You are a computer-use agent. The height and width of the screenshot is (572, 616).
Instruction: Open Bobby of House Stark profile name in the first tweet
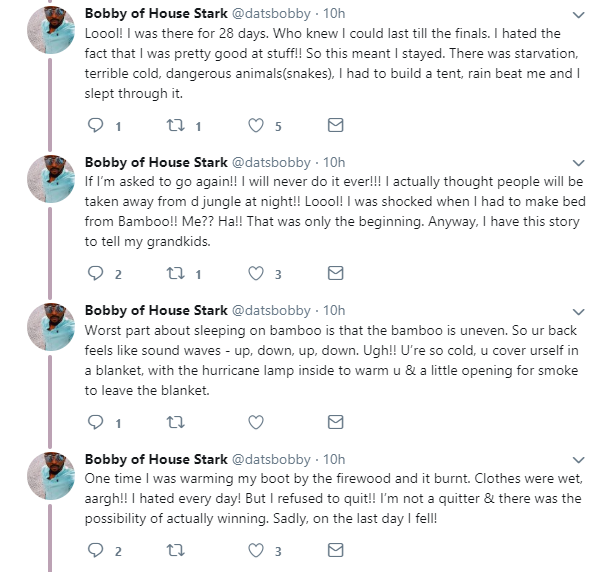pyautogui.click(x=156, y=14)
